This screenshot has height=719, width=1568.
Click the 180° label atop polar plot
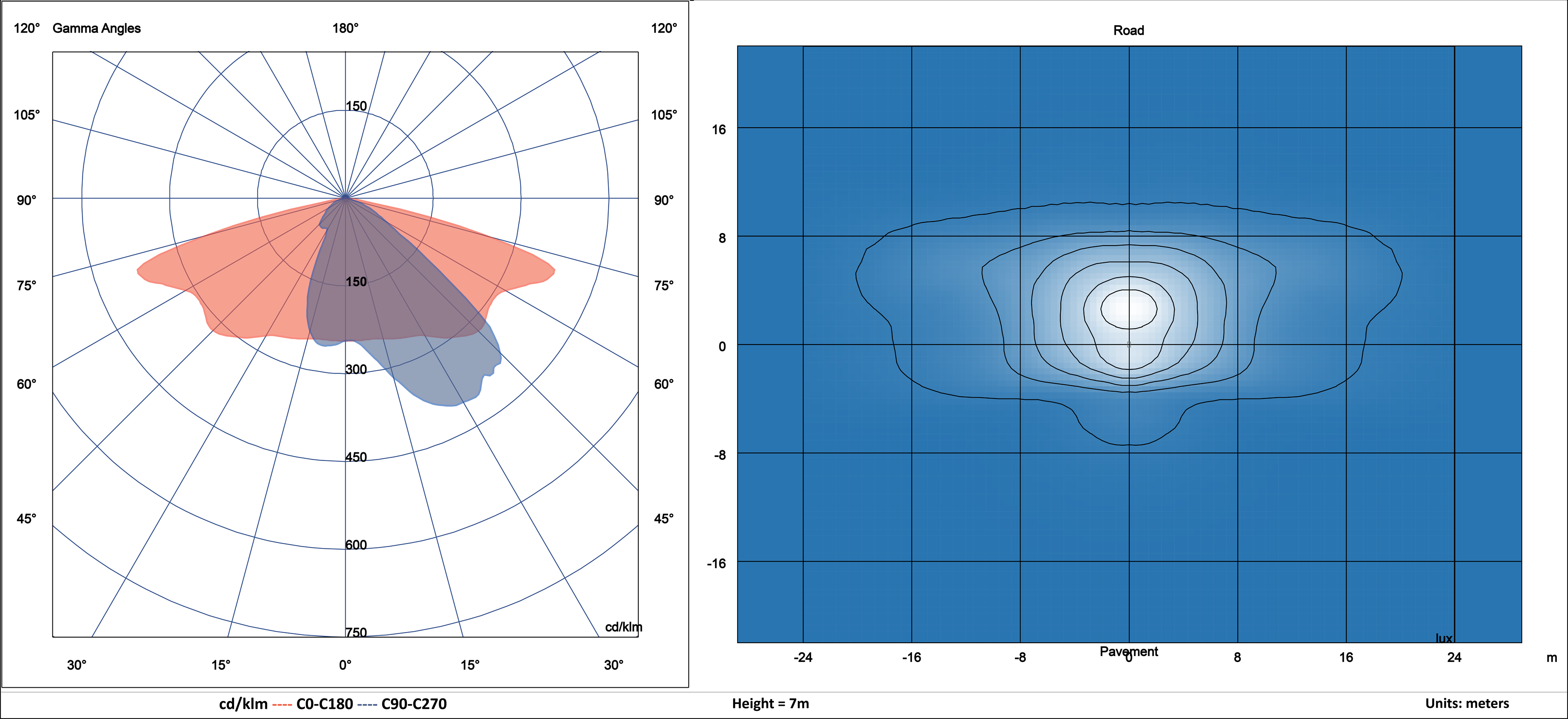[345, 28]
